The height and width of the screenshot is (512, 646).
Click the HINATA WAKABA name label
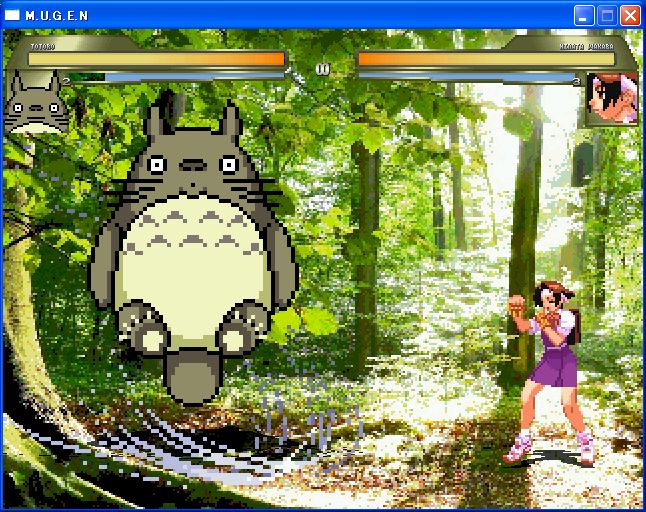click(x=587, y=47)
